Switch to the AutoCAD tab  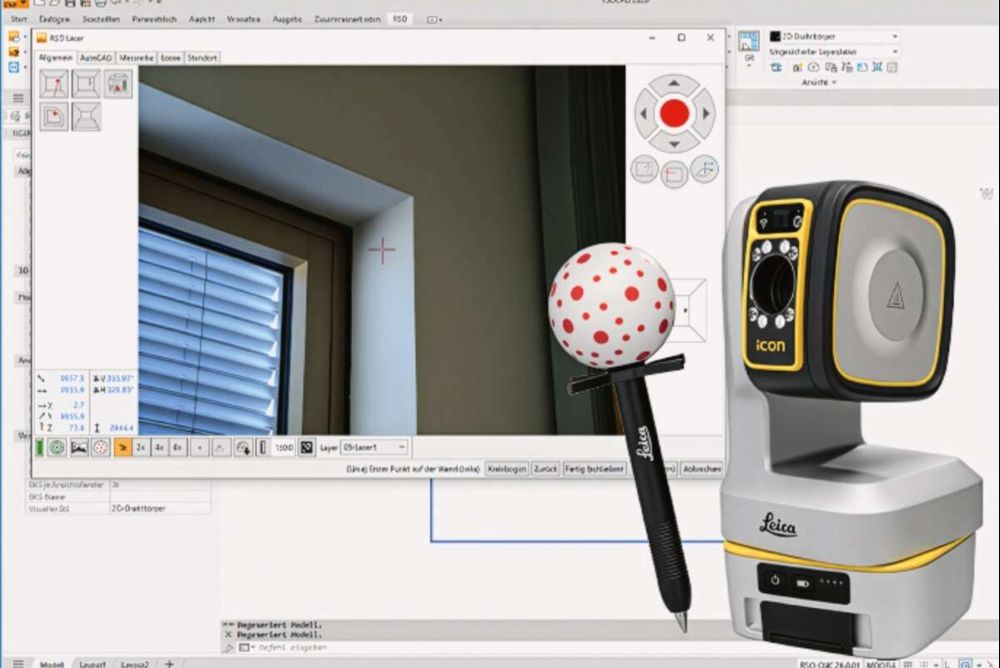click(96, 58)
